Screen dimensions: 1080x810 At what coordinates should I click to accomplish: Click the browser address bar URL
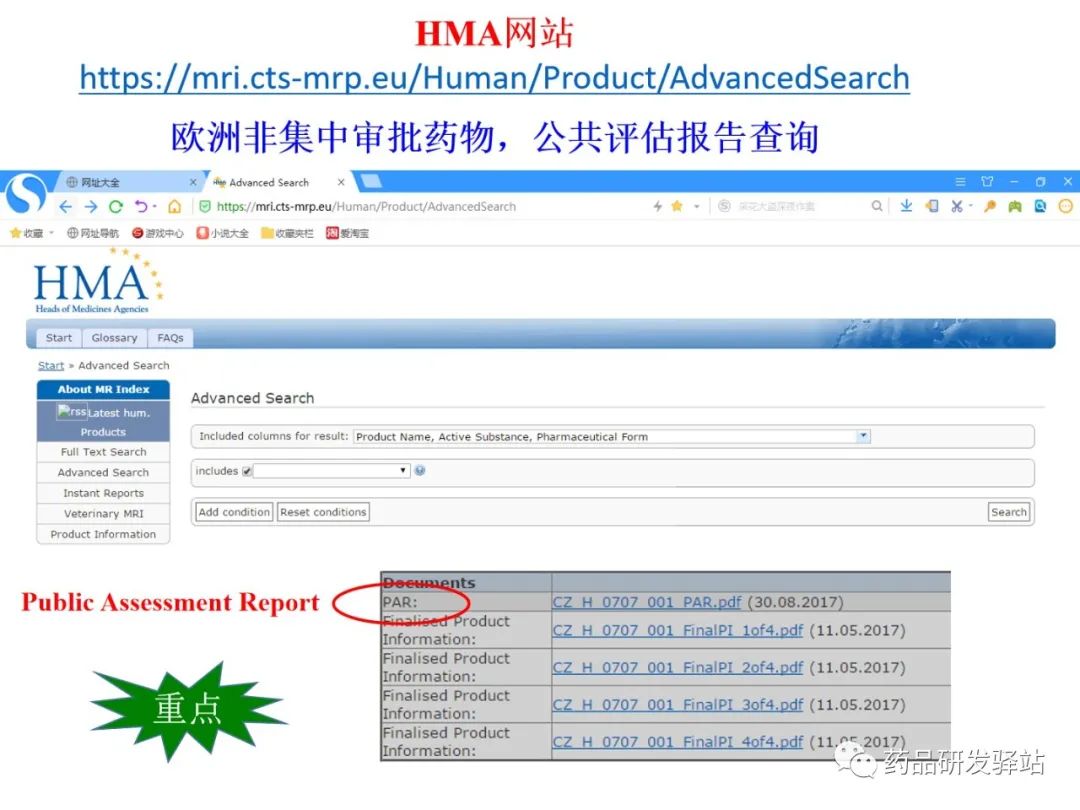(366, 207)
